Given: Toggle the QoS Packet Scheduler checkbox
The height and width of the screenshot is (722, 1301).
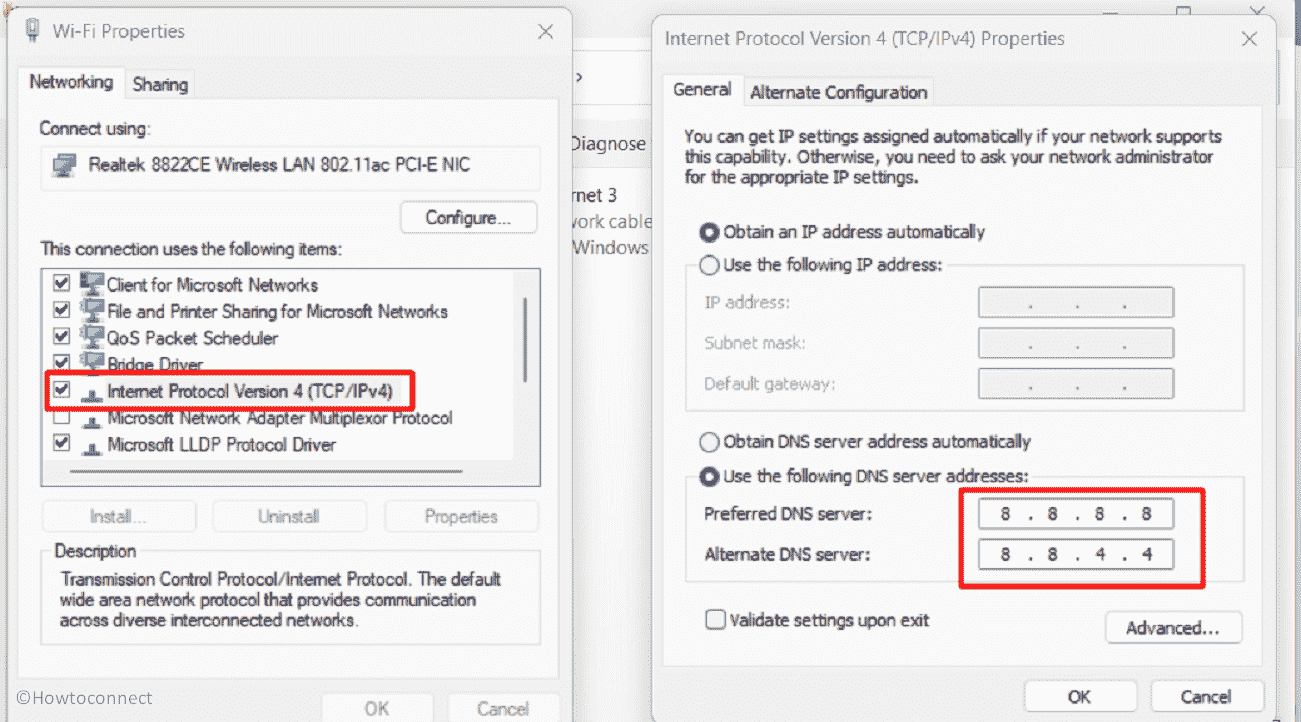Looking at the screenshot, I should click(62, 337).
